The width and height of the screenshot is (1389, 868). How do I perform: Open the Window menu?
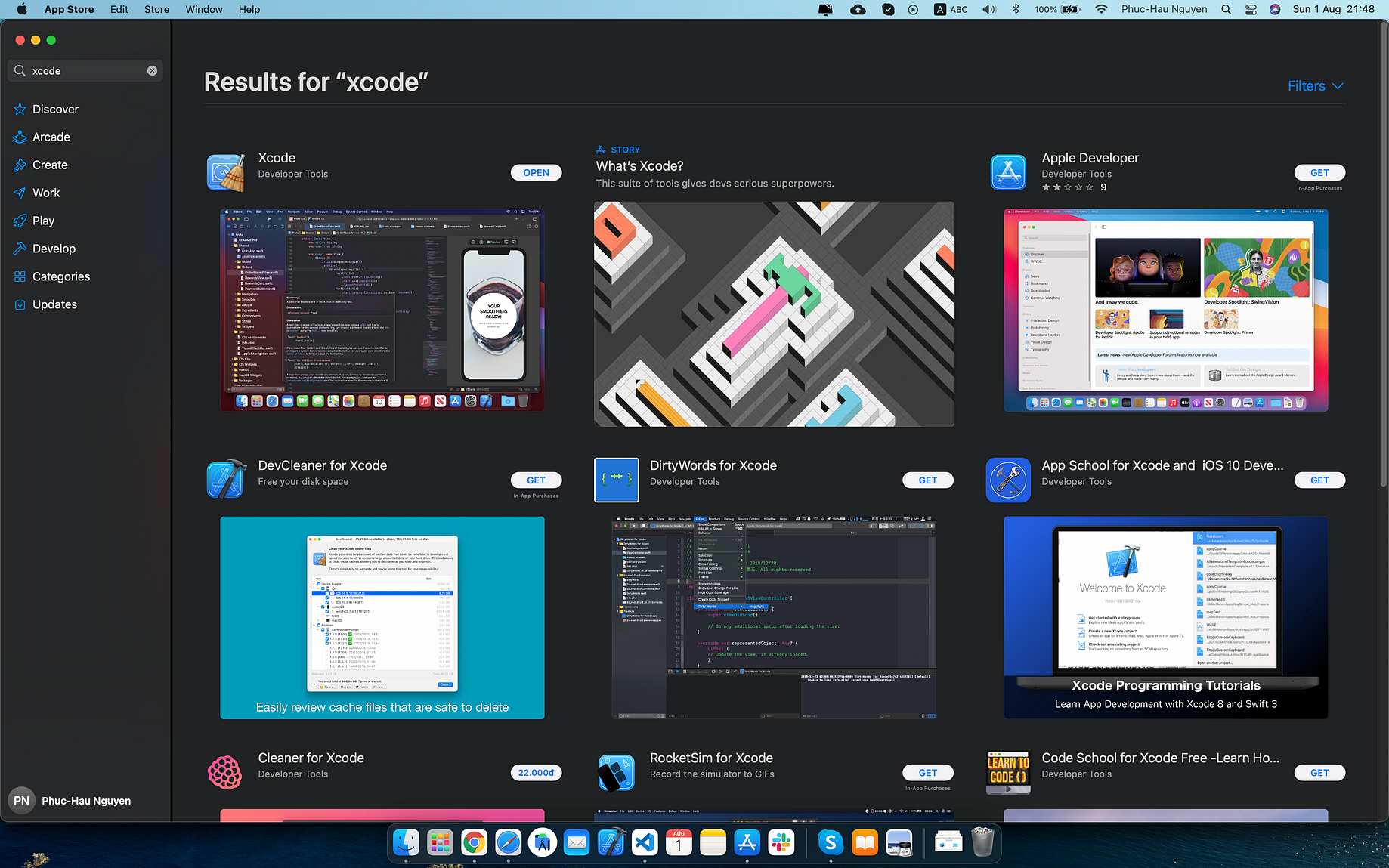[204, 9]
